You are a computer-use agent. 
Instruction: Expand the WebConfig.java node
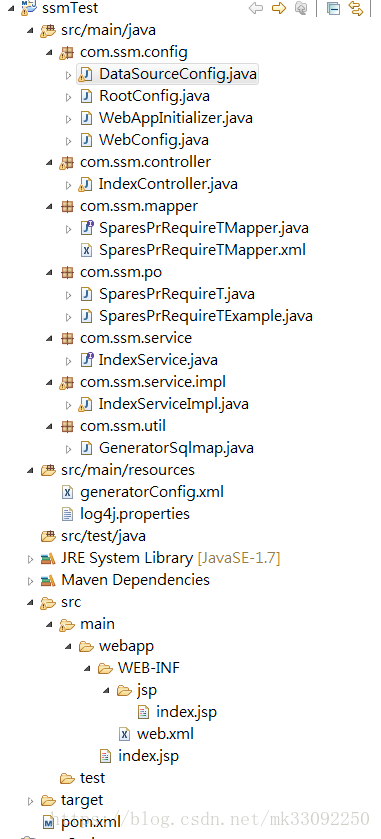coord(68,141)
